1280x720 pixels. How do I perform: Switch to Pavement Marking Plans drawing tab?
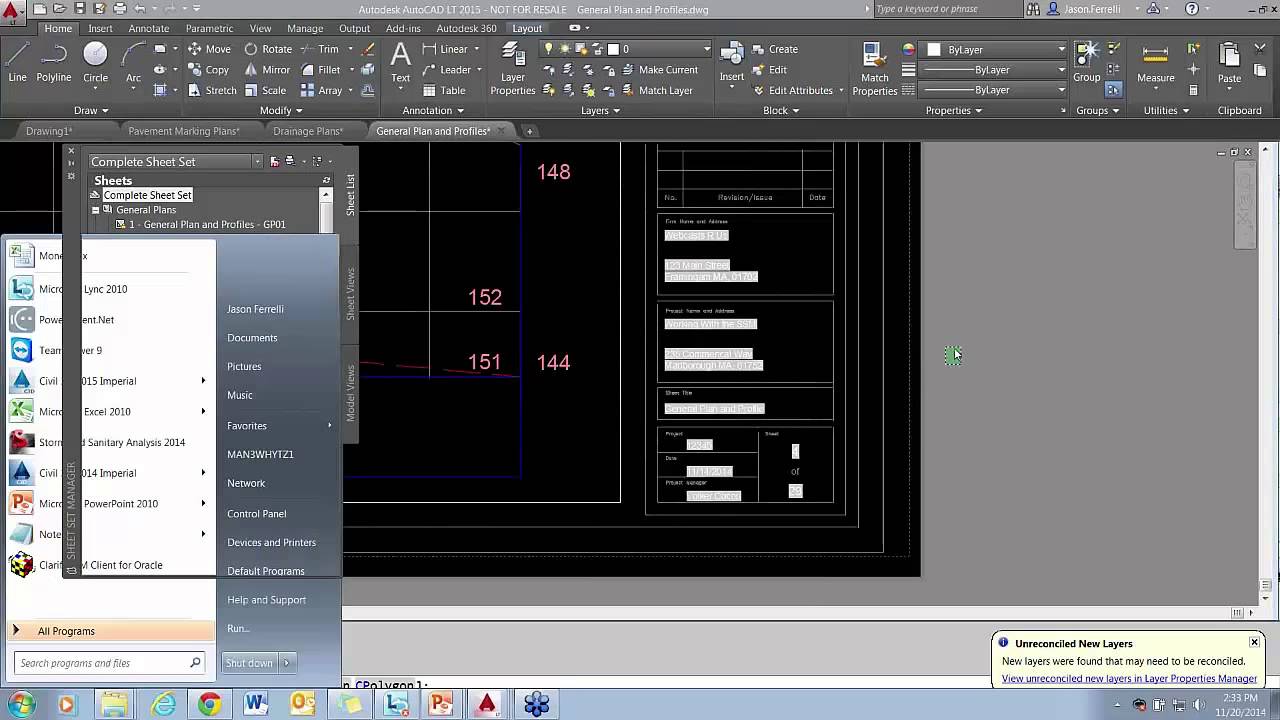point(184,131)
